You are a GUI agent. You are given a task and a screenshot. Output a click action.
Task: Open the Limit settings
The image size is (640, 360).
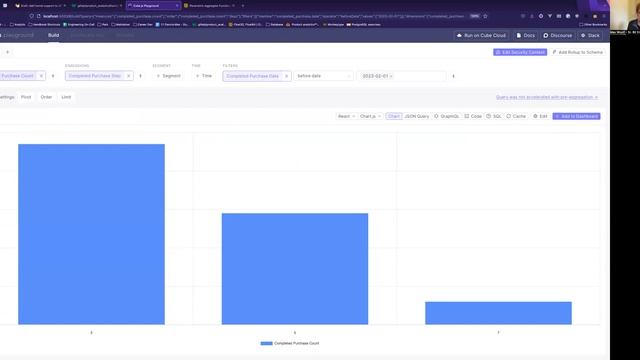pyautogui.click(x=66, y=97)
